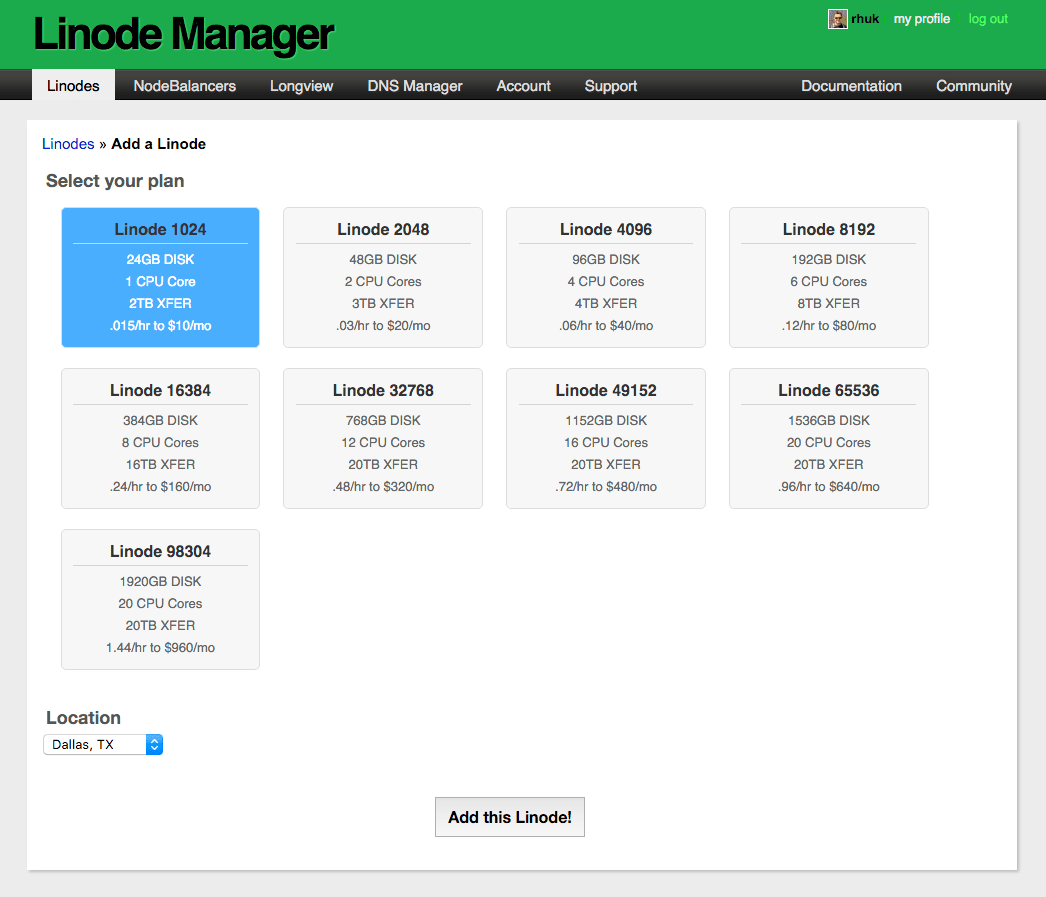
Task: Click the Community menu item
Action: (x=973, y=86)
